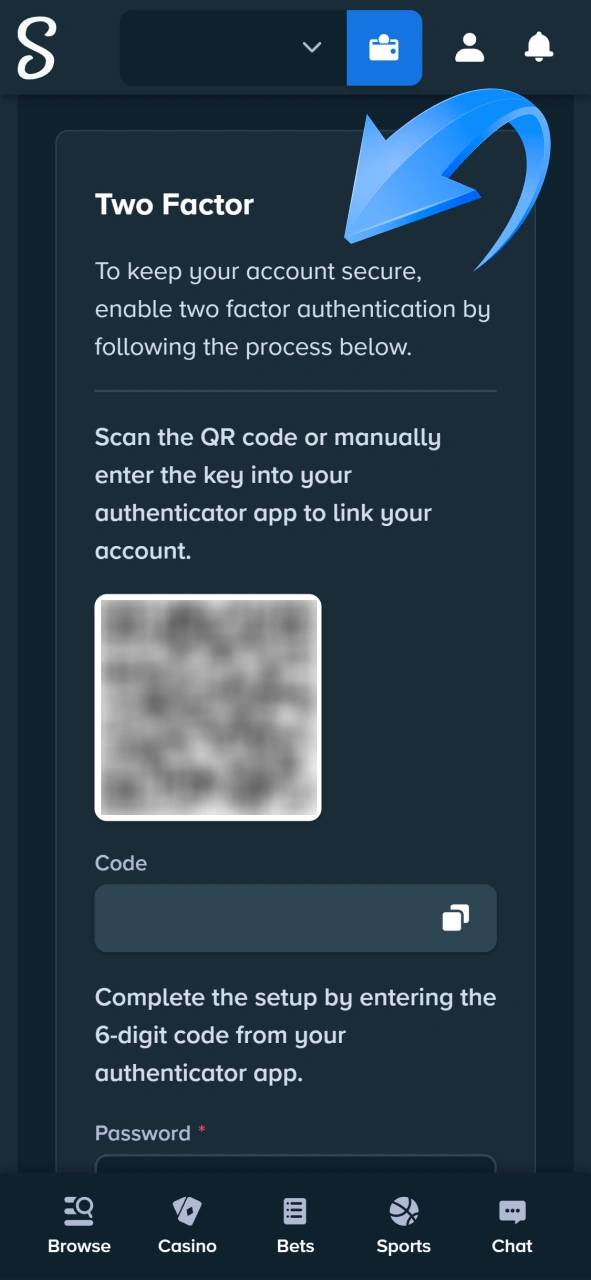This screenshot has width=591, height=1280.
Task: Select the Sports basketball icon
Action: coord(403,1209)
